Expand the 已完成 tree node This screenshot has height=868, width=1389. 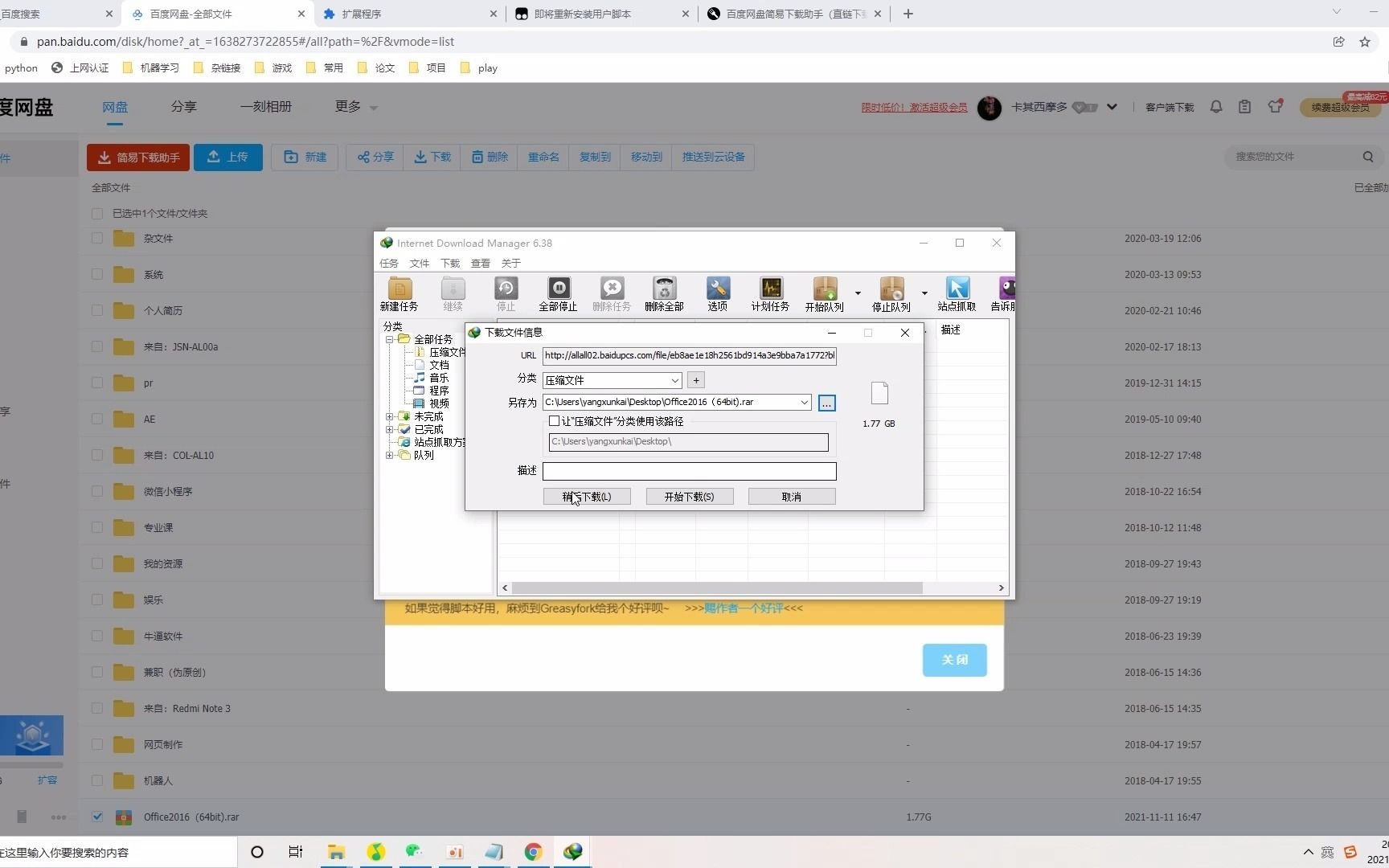tap(390, 429)
